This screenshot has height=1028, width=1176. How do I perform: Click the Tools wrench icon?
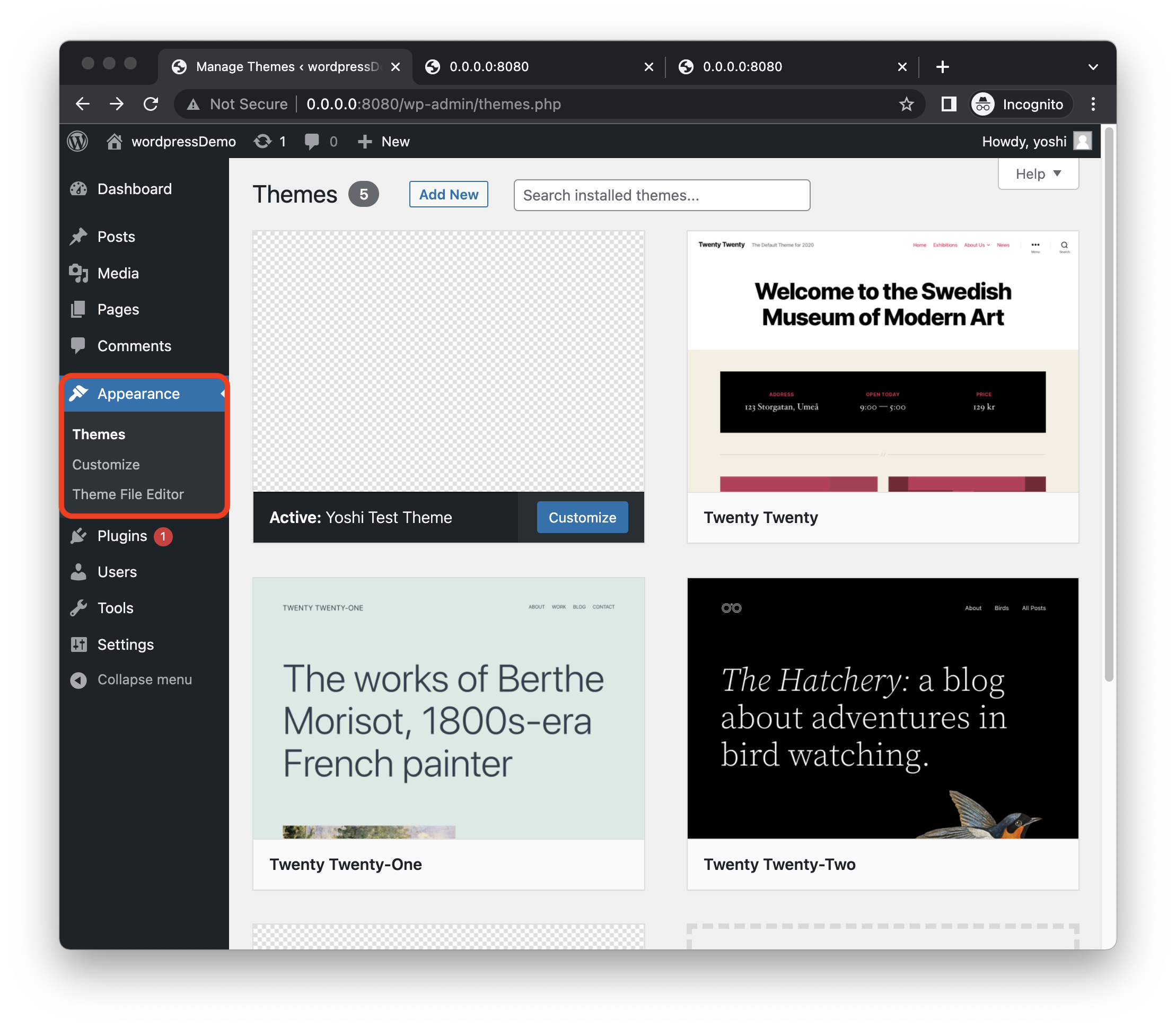tap(78, 608)
